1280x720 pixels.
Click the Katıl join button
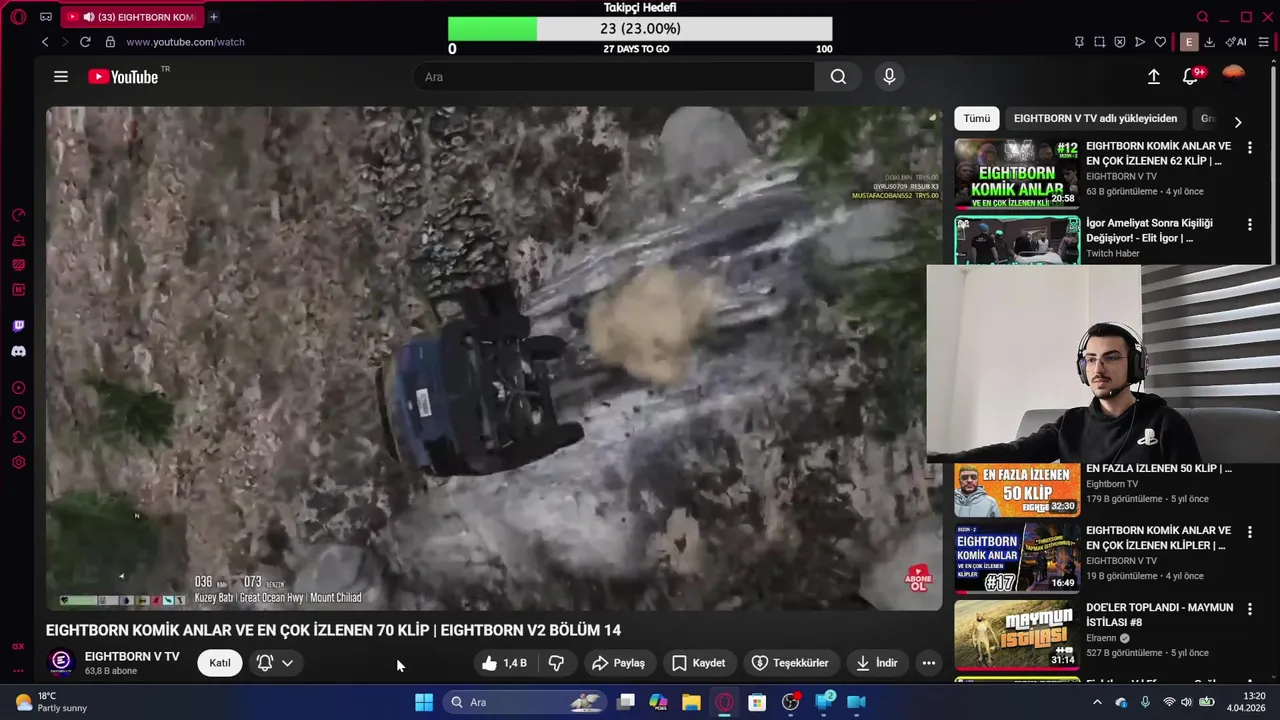(220, 663)
